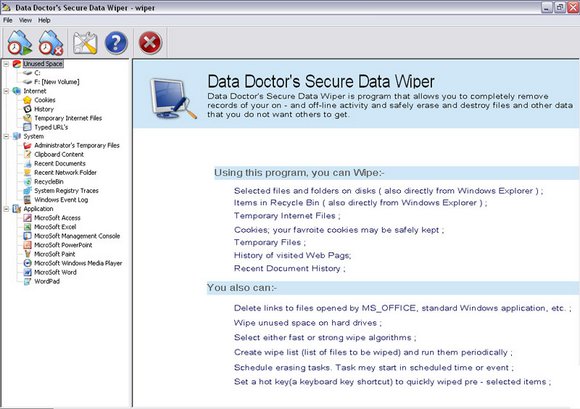Select the RecycleBin icon in tree

pyautogui.click(x=27, y=182)
